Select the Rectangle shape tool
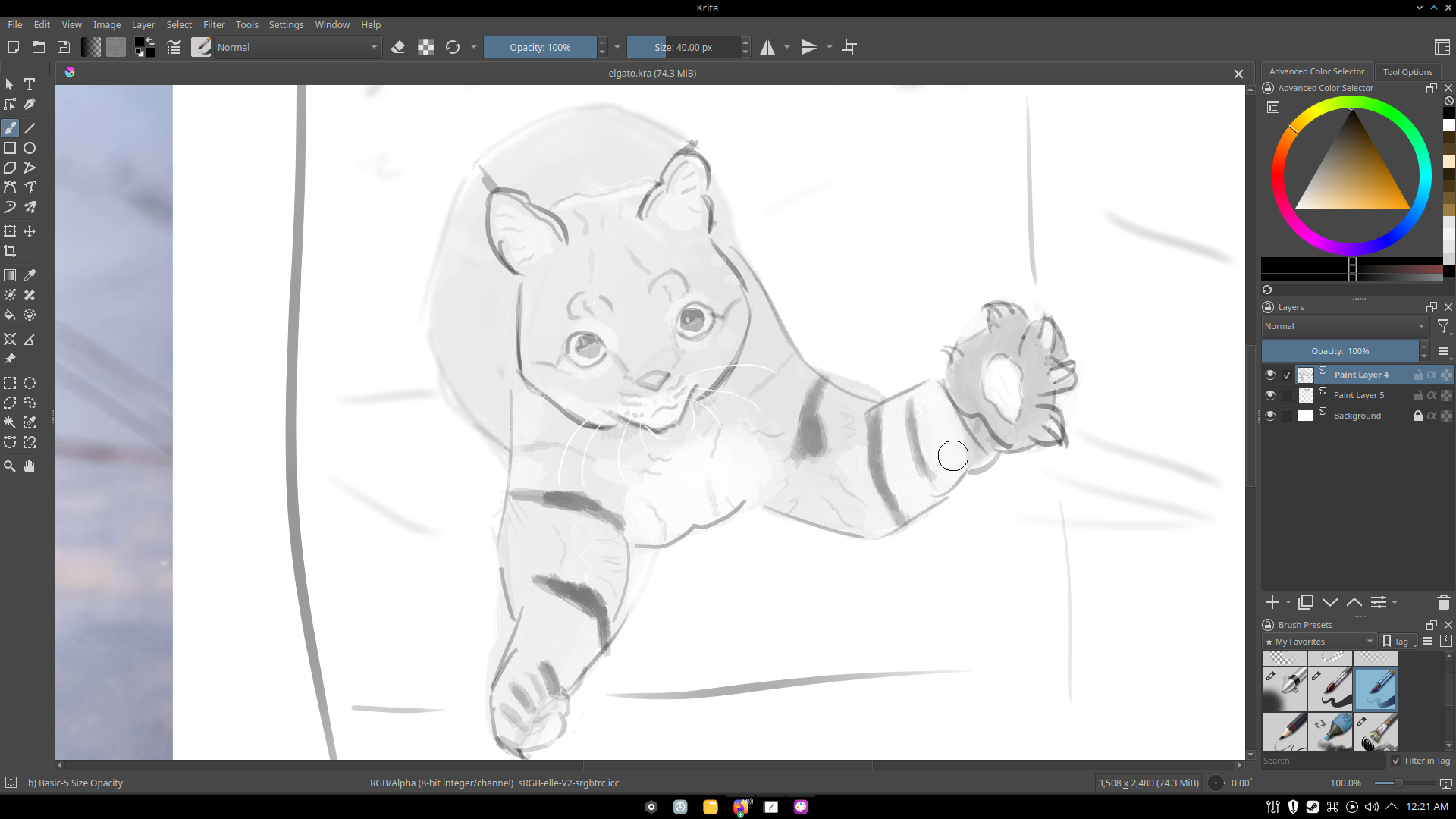 pos(10,148)
